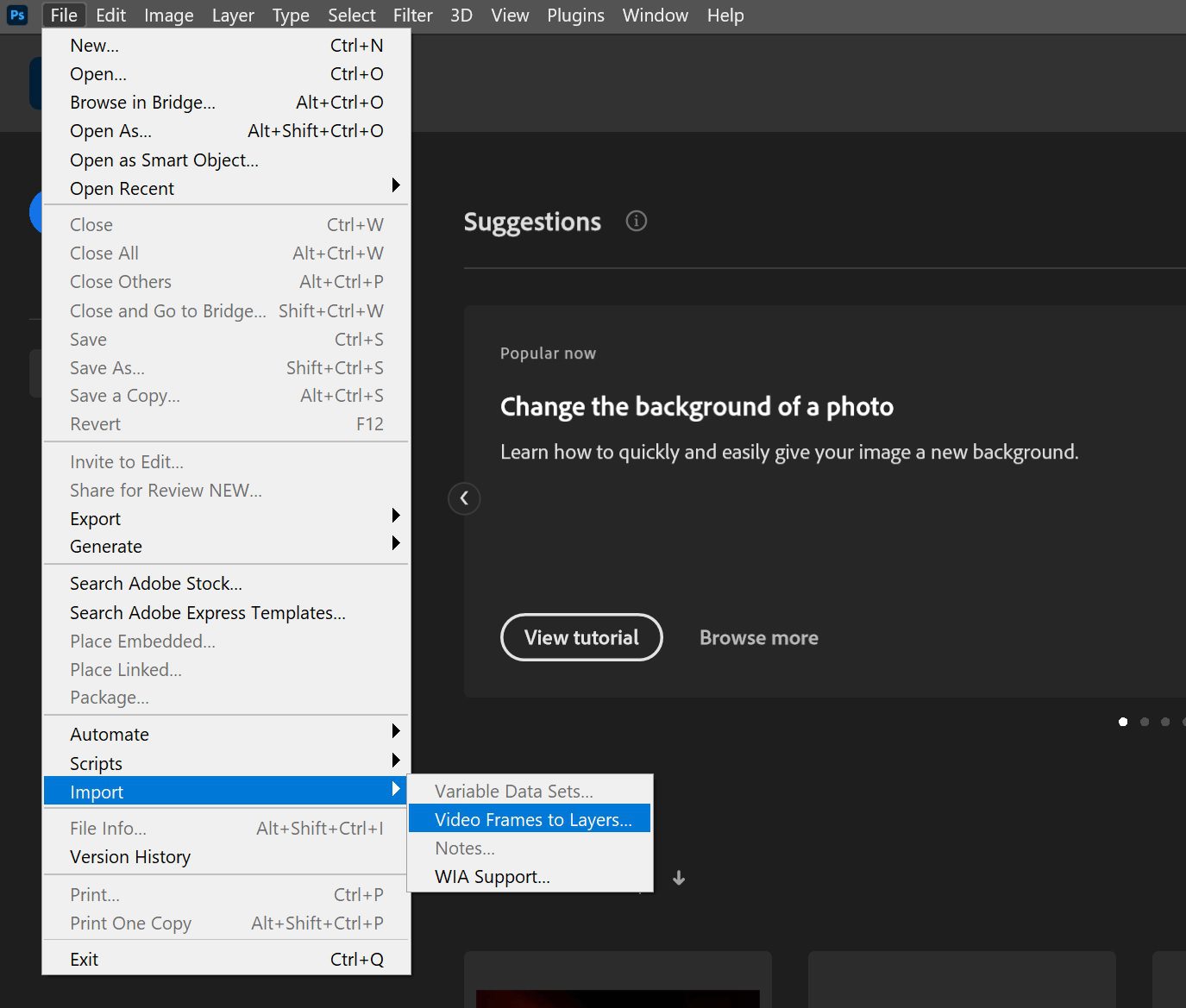Expand the Scripts submenu
The image size is (1186, 1008).
[x=226, y=763]
